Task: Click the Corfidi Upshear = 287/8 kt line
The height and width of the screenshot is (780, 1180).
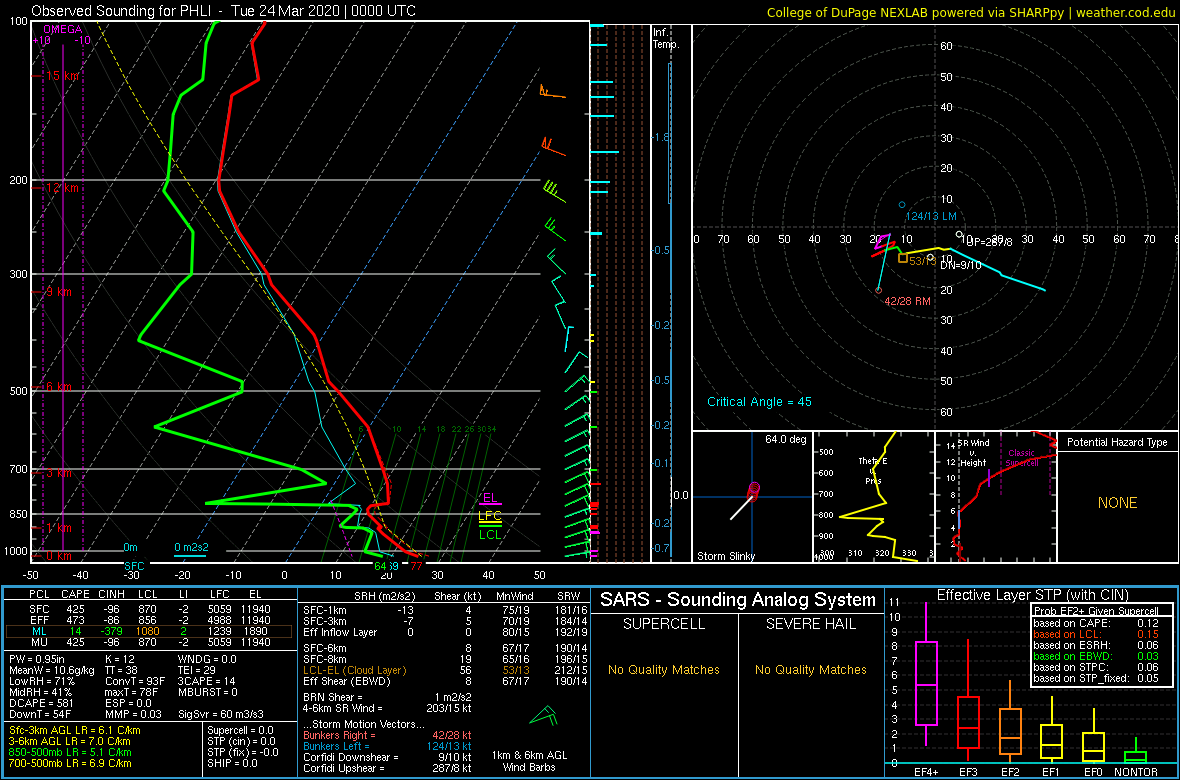Action: point(387,767)
